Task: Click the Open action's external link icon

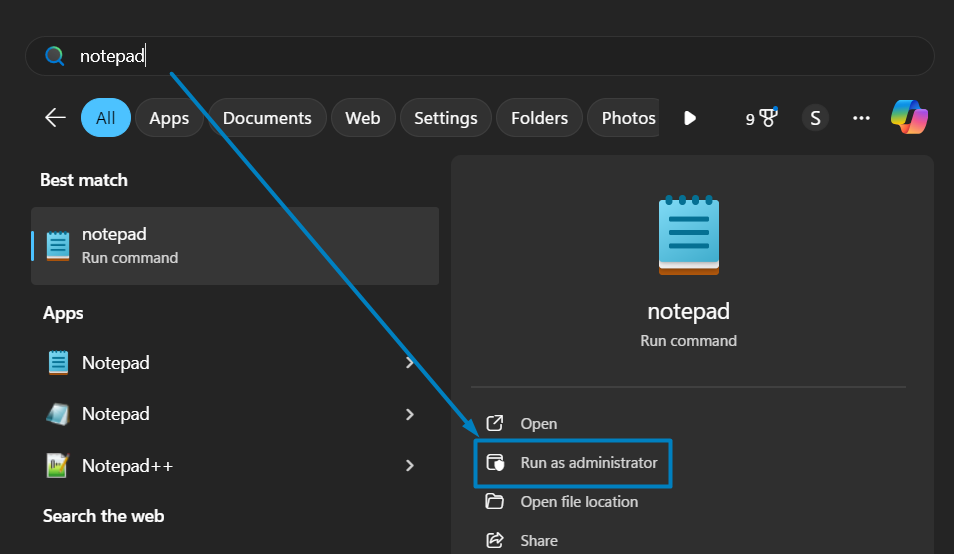Action: [x=495, y=423]
